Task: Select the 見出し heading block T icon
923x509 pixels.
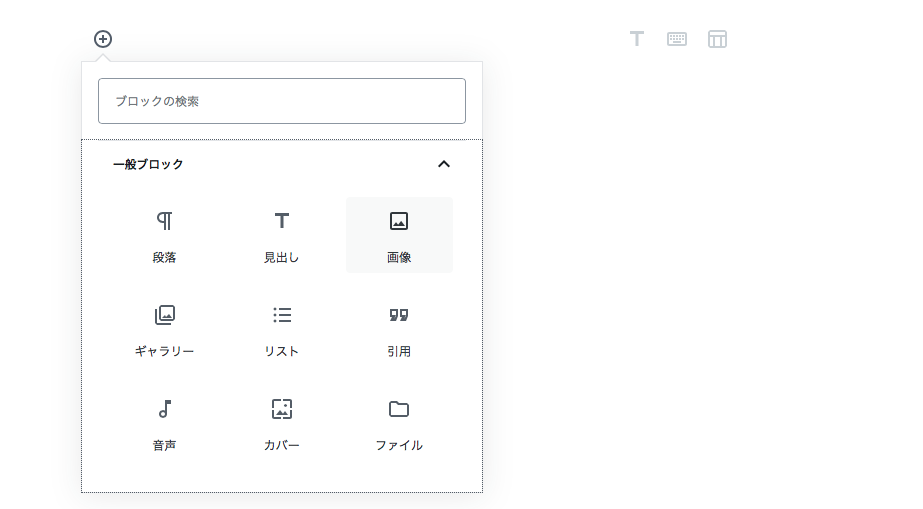Action: [282, 221]
